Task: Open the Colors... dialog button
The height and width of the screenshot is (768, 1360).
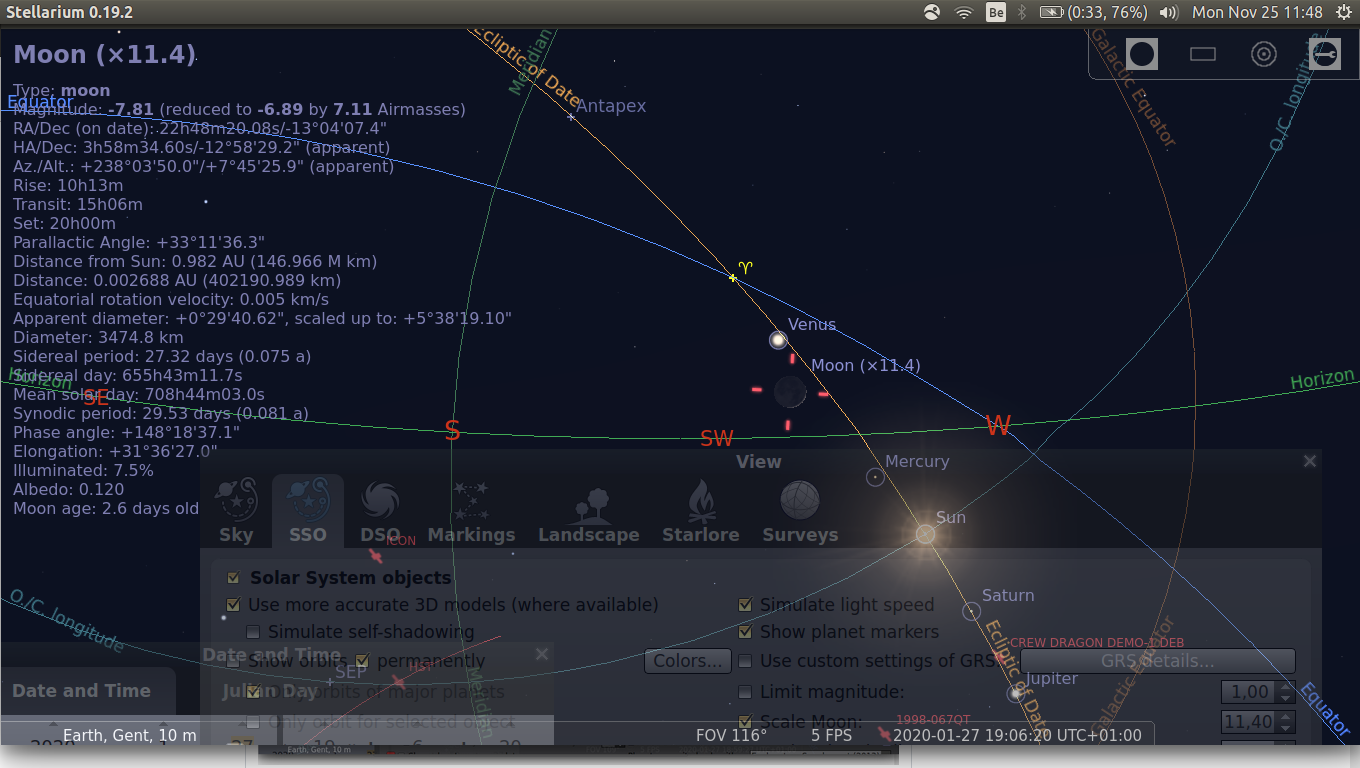Action: pos(688,661)
